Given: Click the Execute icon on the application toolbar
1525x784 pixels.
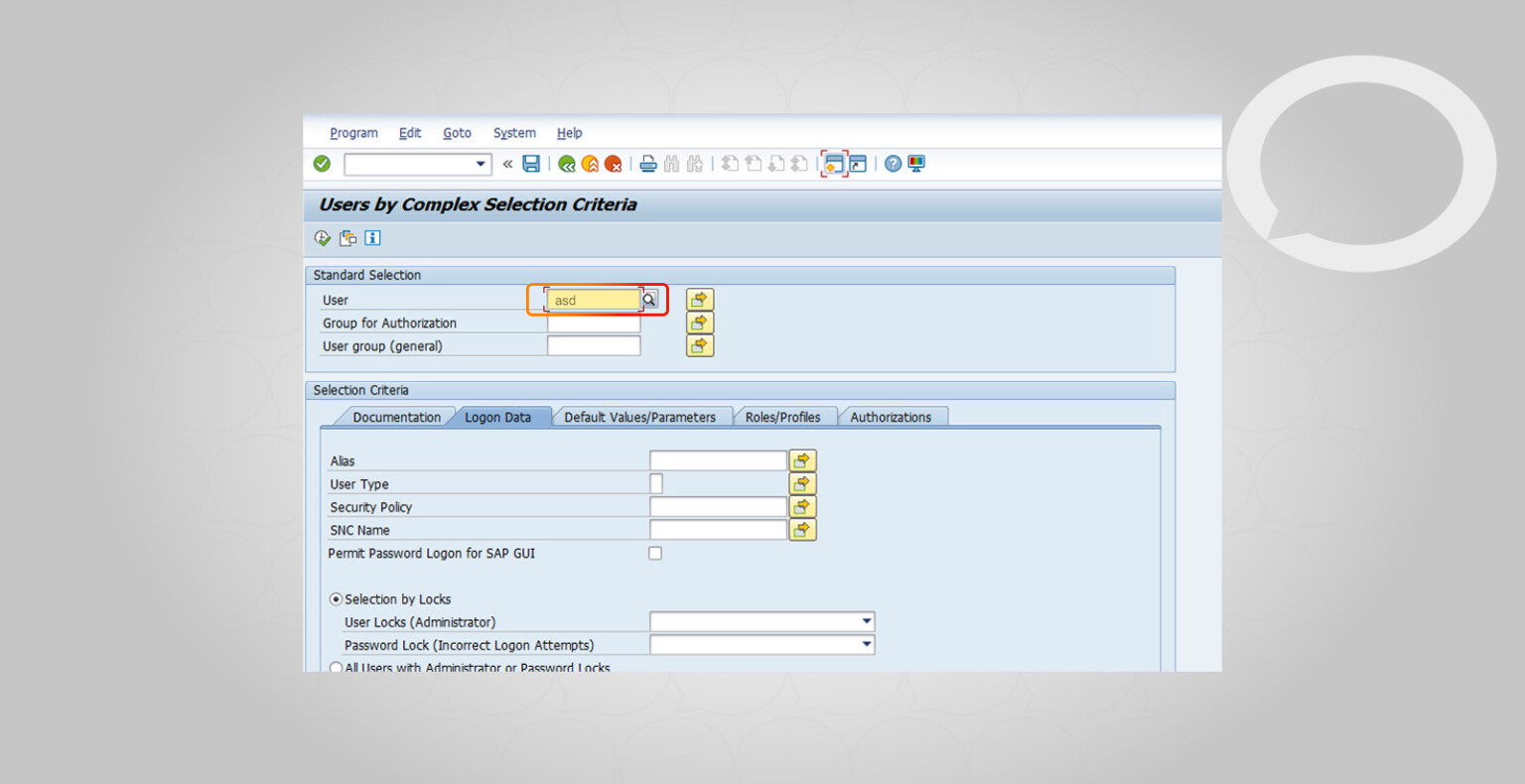Looking at the screenshot, I should click(322, 238).
